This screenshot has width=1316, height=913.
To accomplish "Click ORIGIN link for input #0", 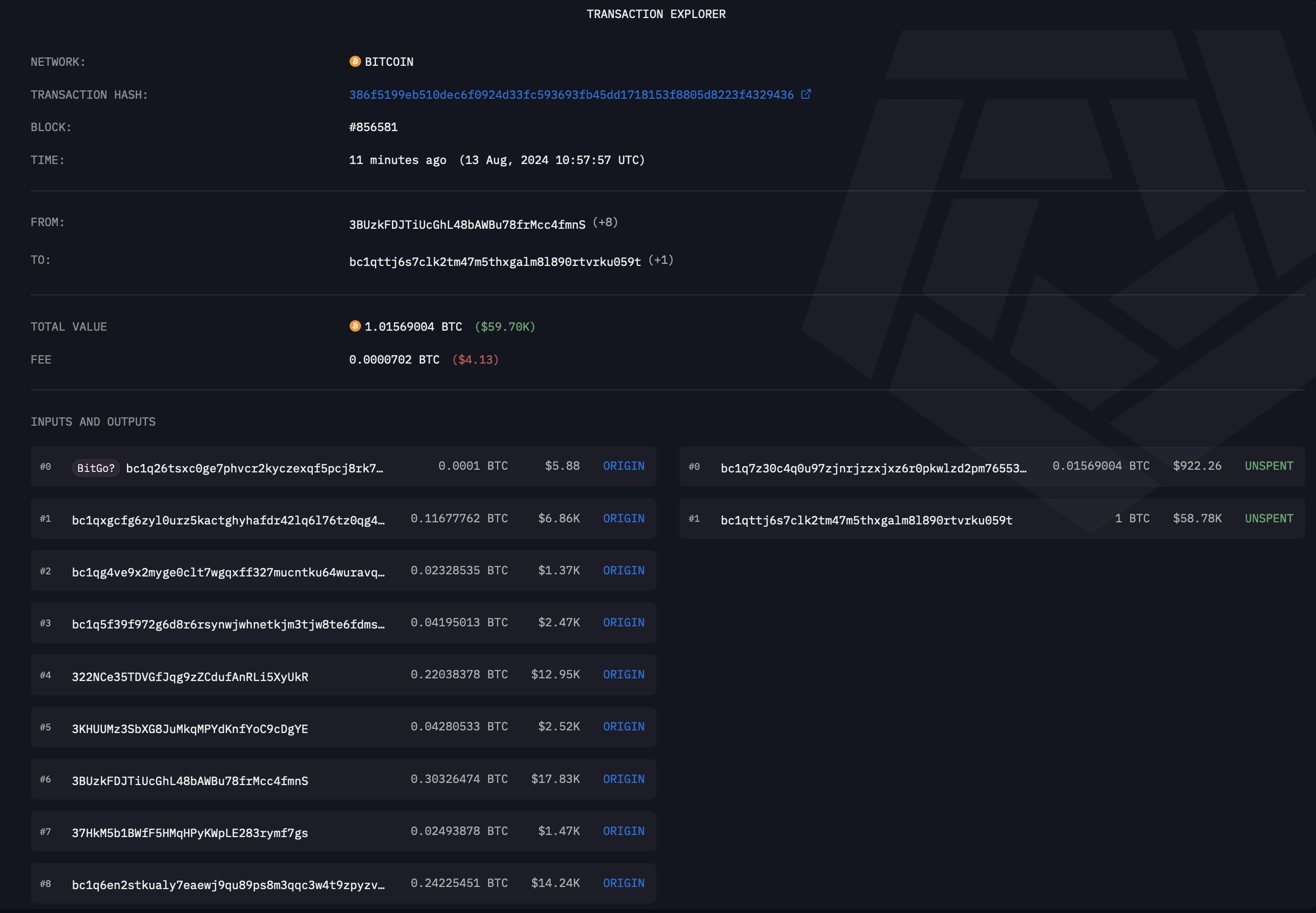I will tap(623, 466).
